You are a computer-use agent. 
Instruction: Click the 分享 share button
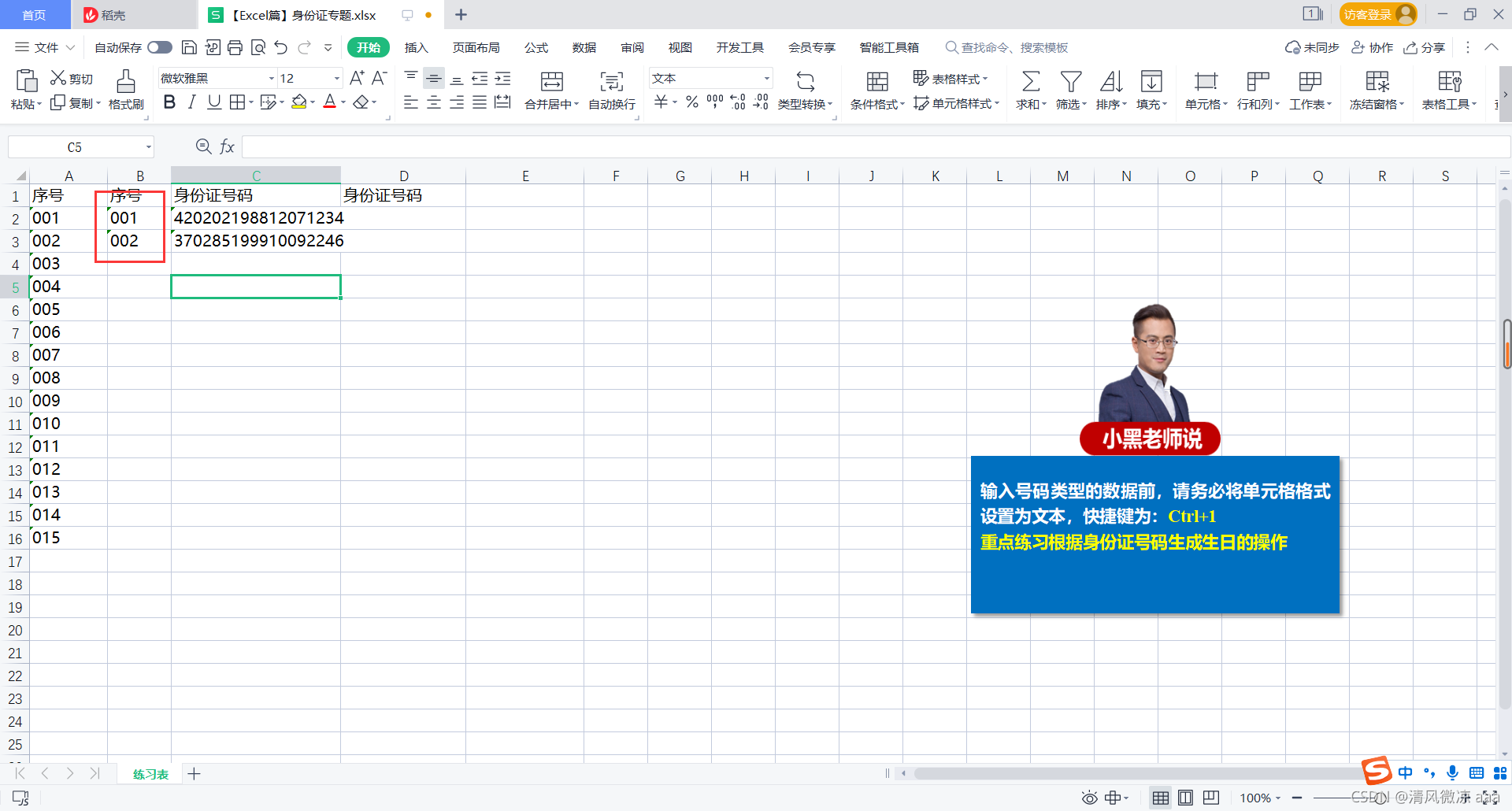pos(1425,47)
